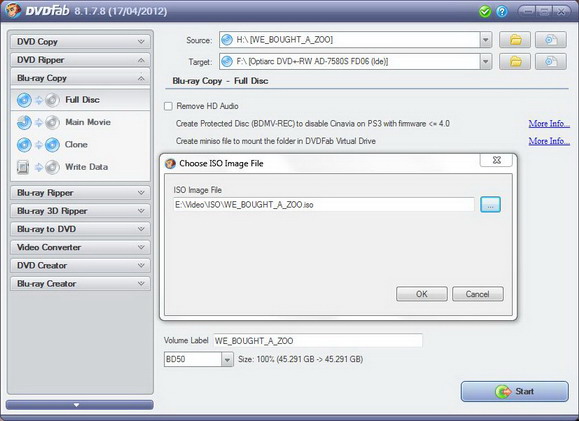
Task: Open the blue help question icon
Action: (x=501, y=11)
